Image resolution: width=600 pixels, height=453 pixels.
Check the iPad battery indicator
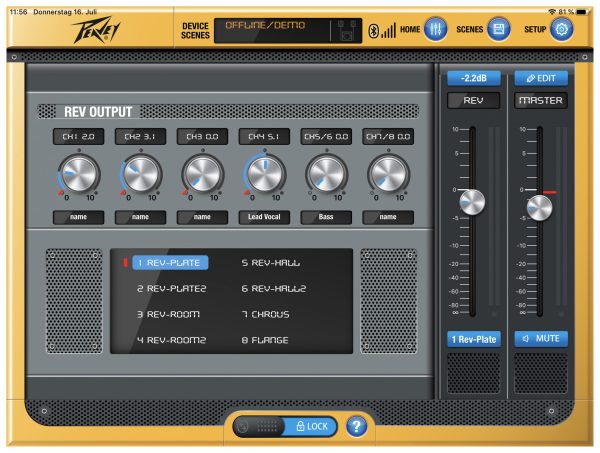click(x=582, y=12)
